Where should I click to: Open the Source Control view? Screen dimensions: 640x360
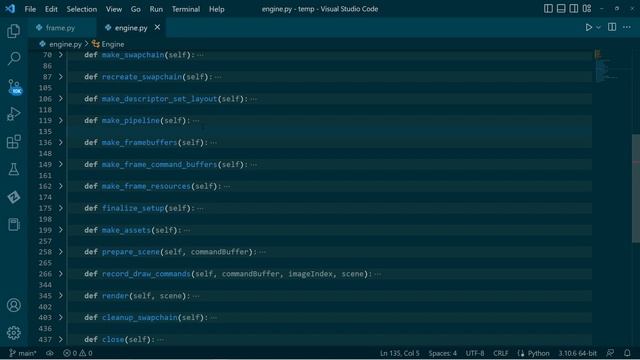(14, 87)
